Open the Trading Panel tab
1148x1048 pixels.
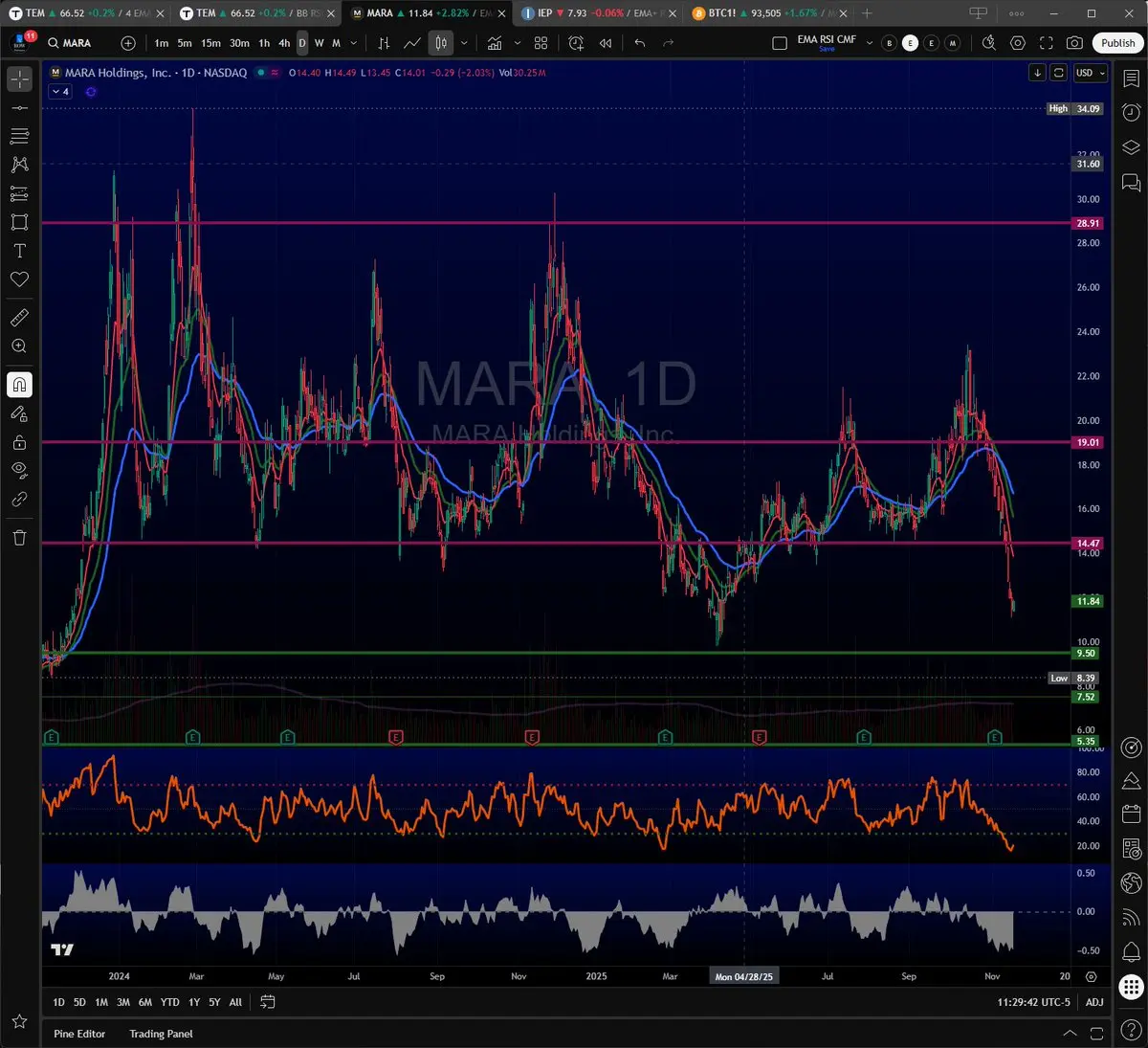(x=161, y=1034)
